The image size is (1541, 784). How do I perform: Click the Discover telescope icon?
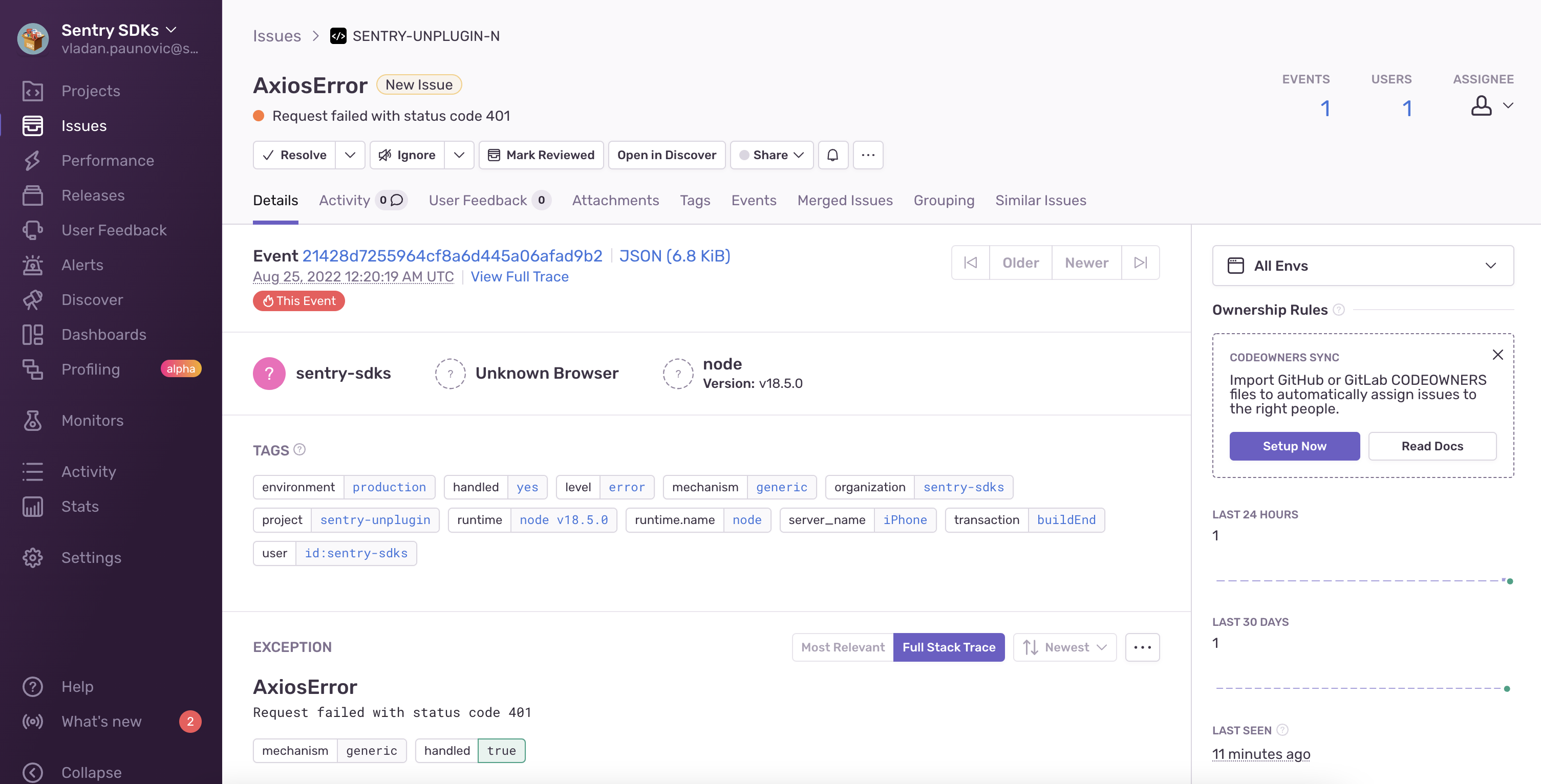tap(32, 299)
